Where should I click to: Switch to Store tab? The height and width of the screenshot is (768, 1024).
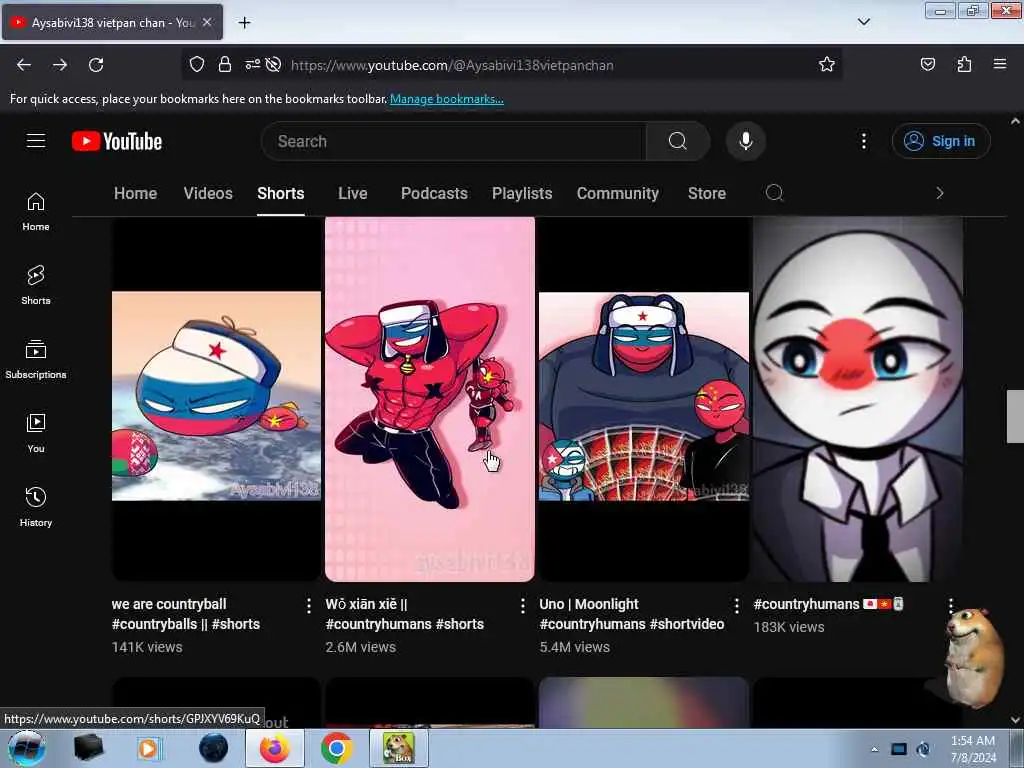point(707,193)
